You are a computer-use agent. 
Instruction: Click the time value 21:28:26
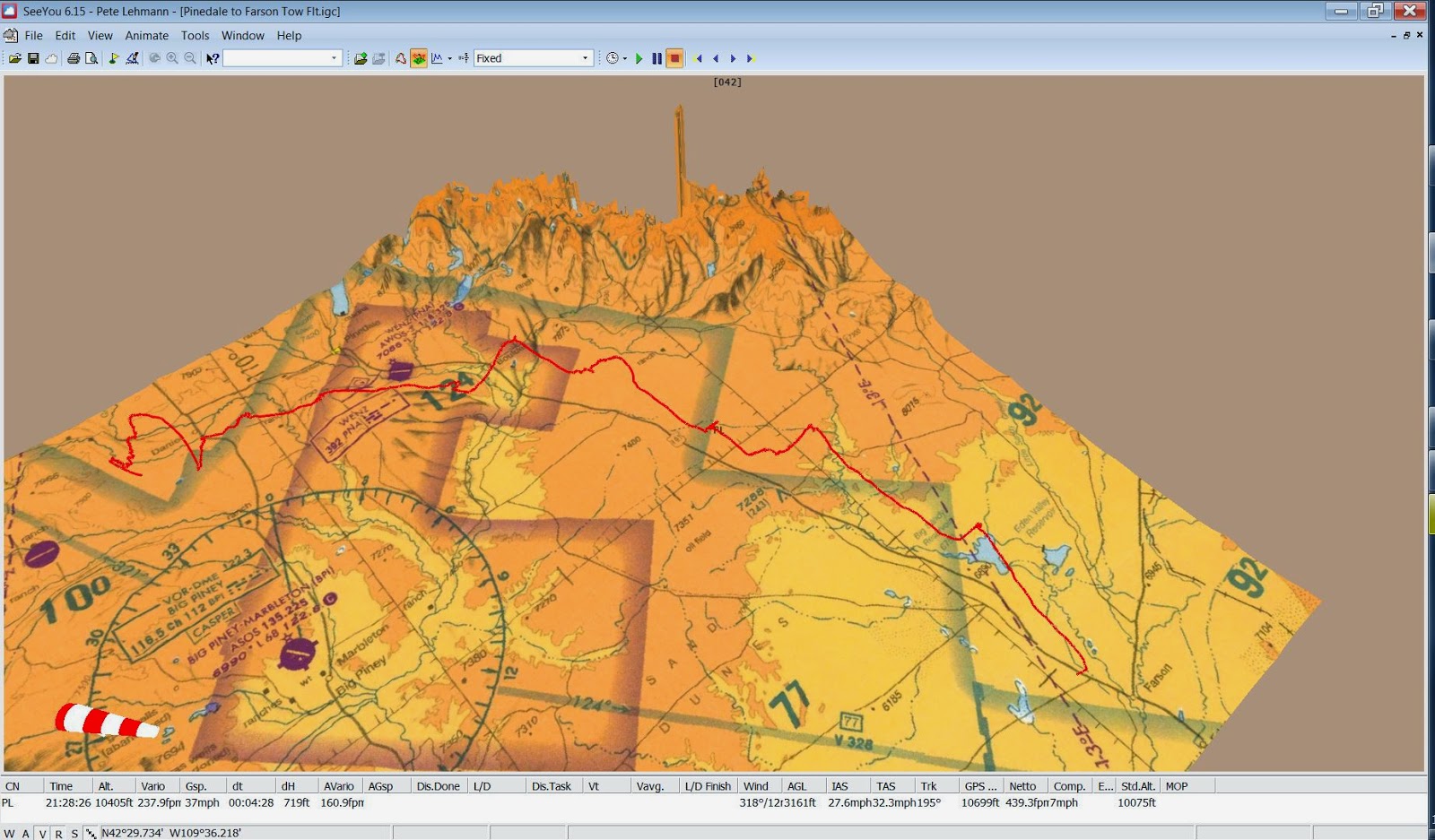pos(68,803)
